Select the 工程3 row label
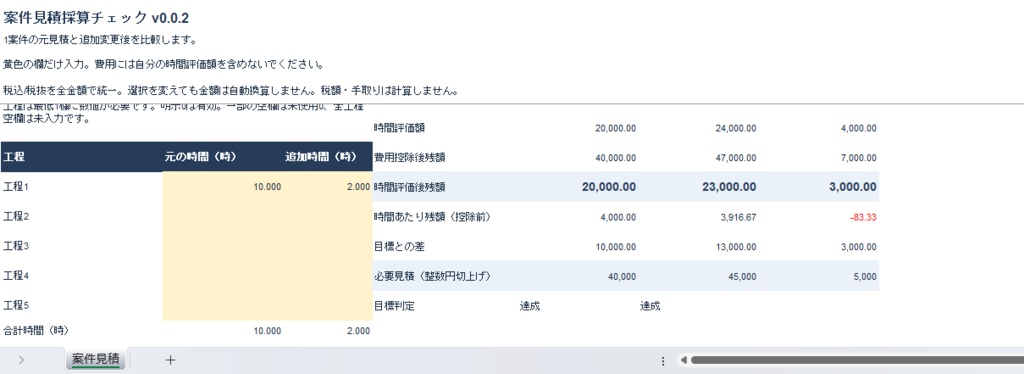The width and height of the screenshot is (1024, 374). point(16,246)
